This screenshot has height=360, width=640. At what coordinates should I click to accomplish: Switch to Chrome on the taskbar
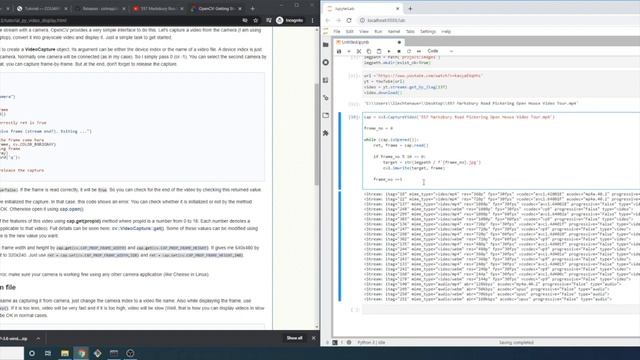[81, 353]
